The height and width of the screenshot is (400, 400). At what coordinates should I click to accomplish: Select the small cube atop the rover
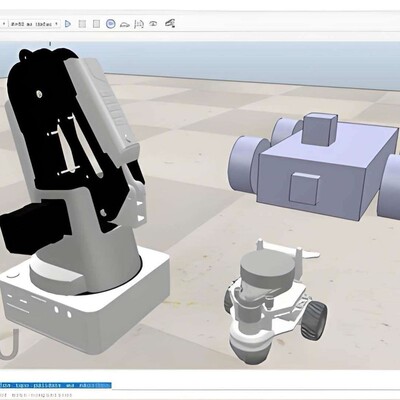[319, 129]
